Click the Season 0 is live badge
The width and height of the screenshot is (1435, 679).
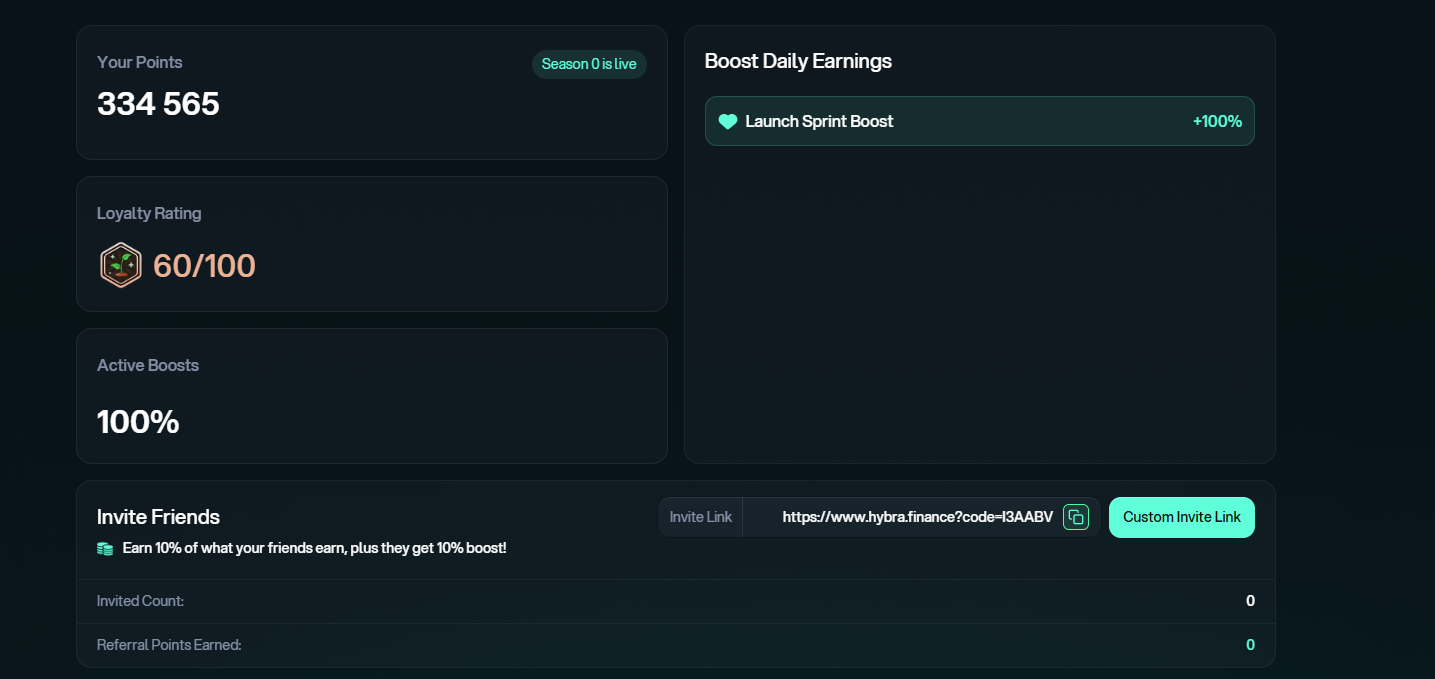click(589, 64)
